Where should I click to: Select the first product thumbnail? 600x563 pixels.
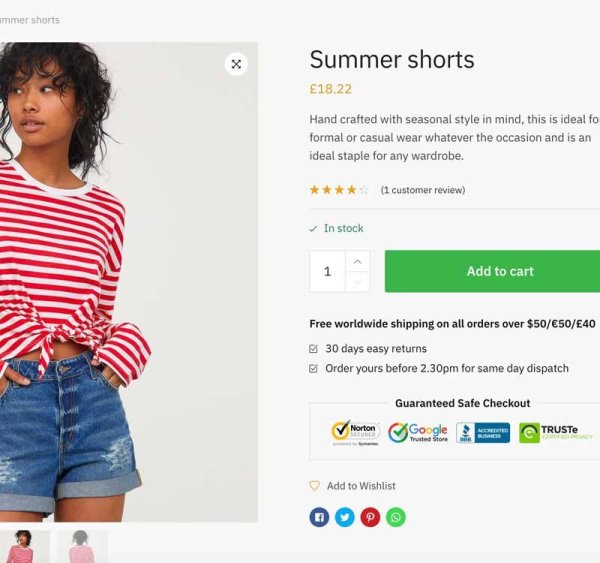click(23, 547)
